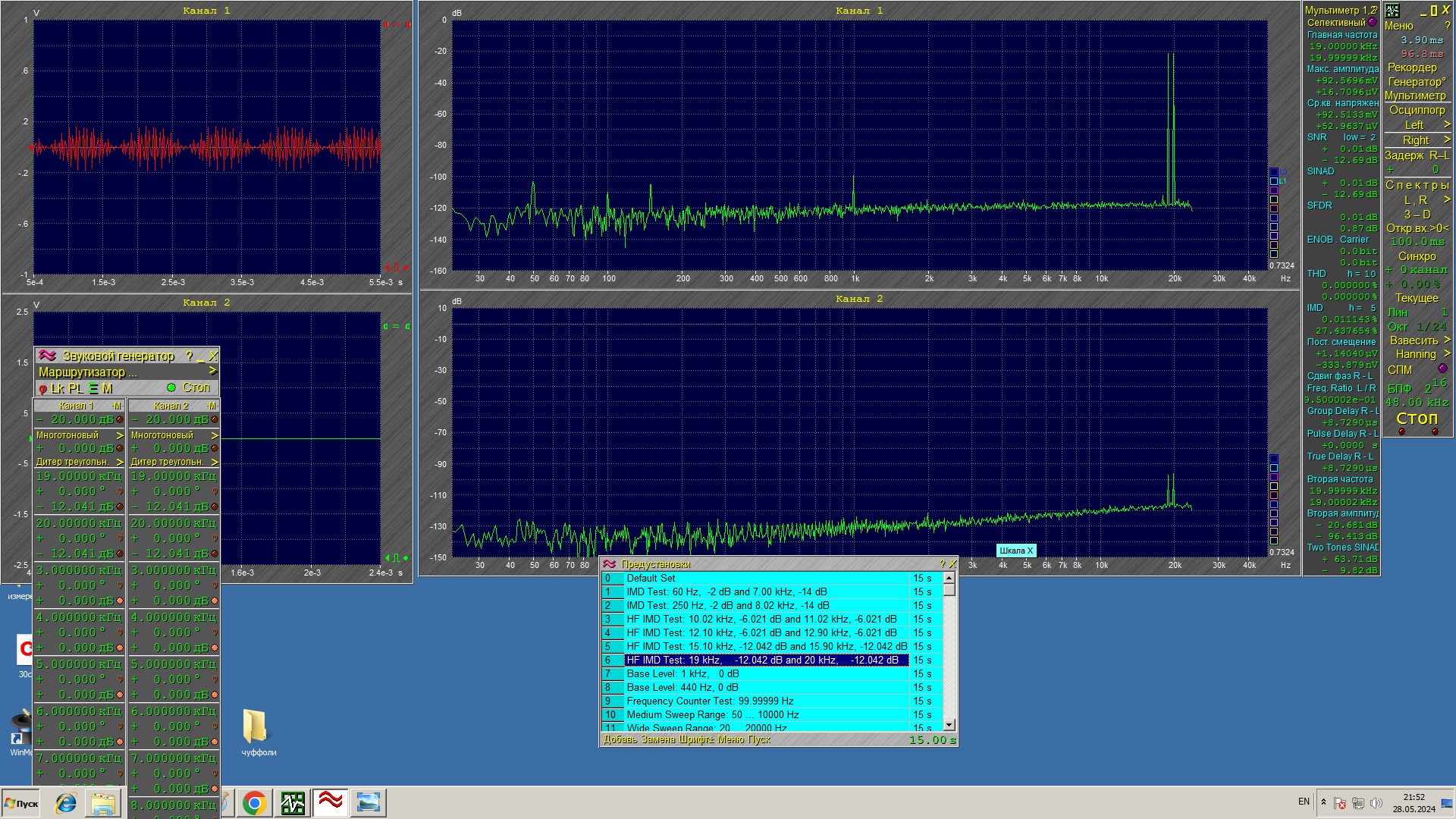Click phase φ marker of Канал 2 19 kHz tone
The image size is (1456, 819).
(x=215, y=491)
